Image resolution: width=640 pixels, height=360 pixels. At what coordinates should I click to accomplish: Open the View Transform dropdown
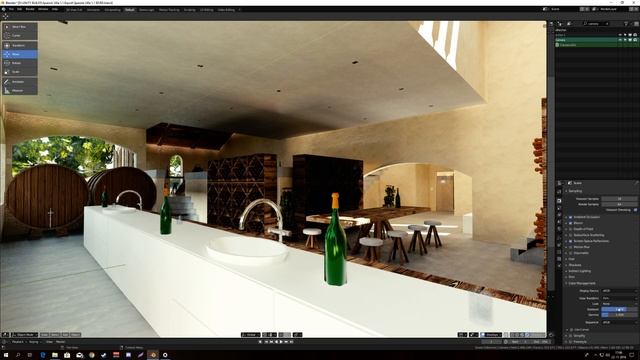[619, 298]
